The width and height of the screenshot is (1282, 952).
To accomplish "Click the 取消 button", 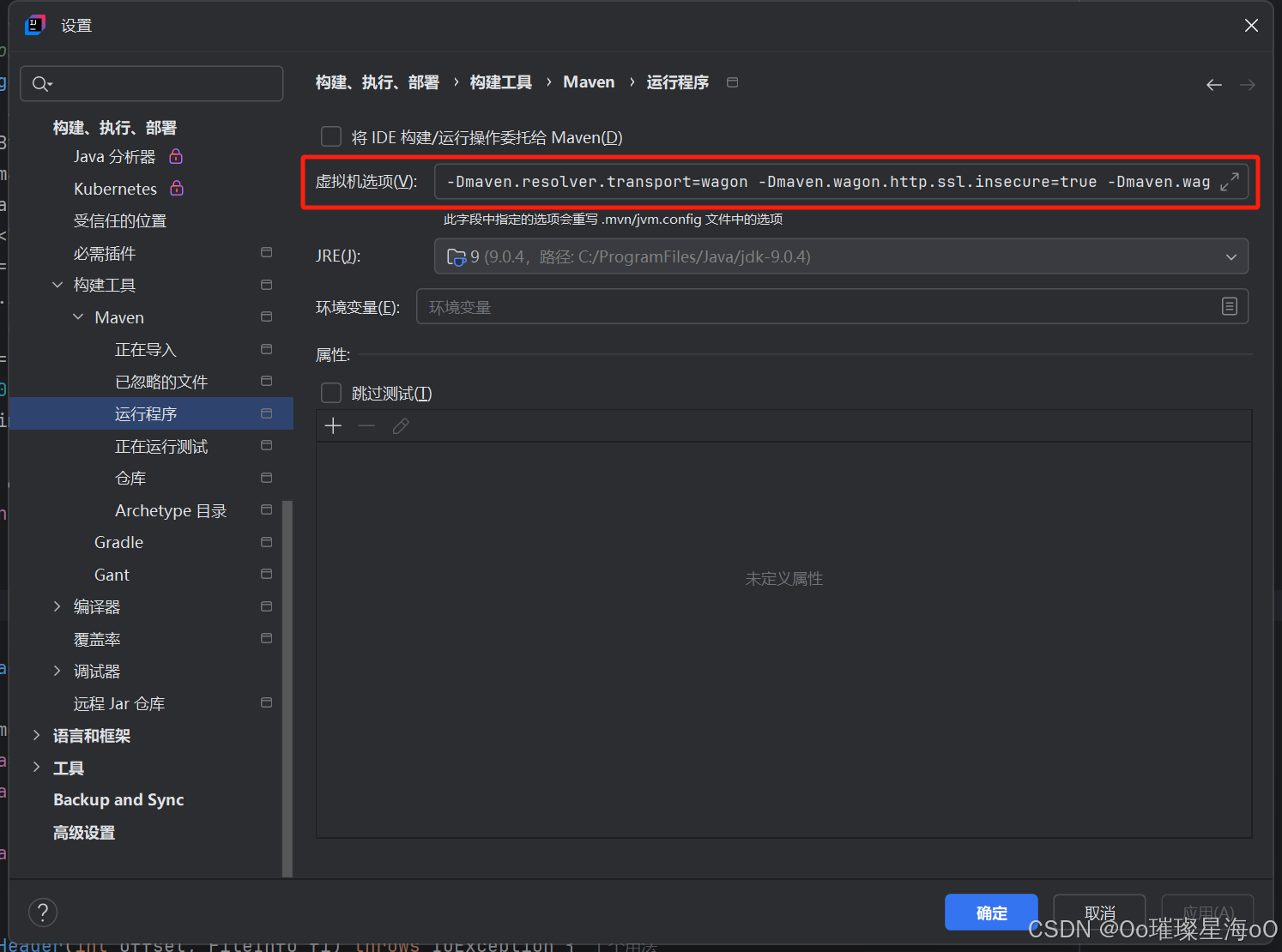I will point(1099,913).
